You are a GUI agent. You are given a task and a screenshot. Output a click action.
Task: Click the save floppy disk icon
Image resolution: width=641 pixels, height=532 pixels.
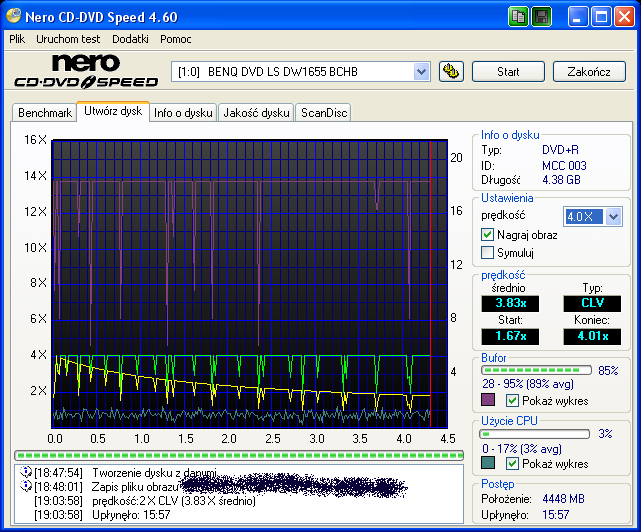(541, 17)
